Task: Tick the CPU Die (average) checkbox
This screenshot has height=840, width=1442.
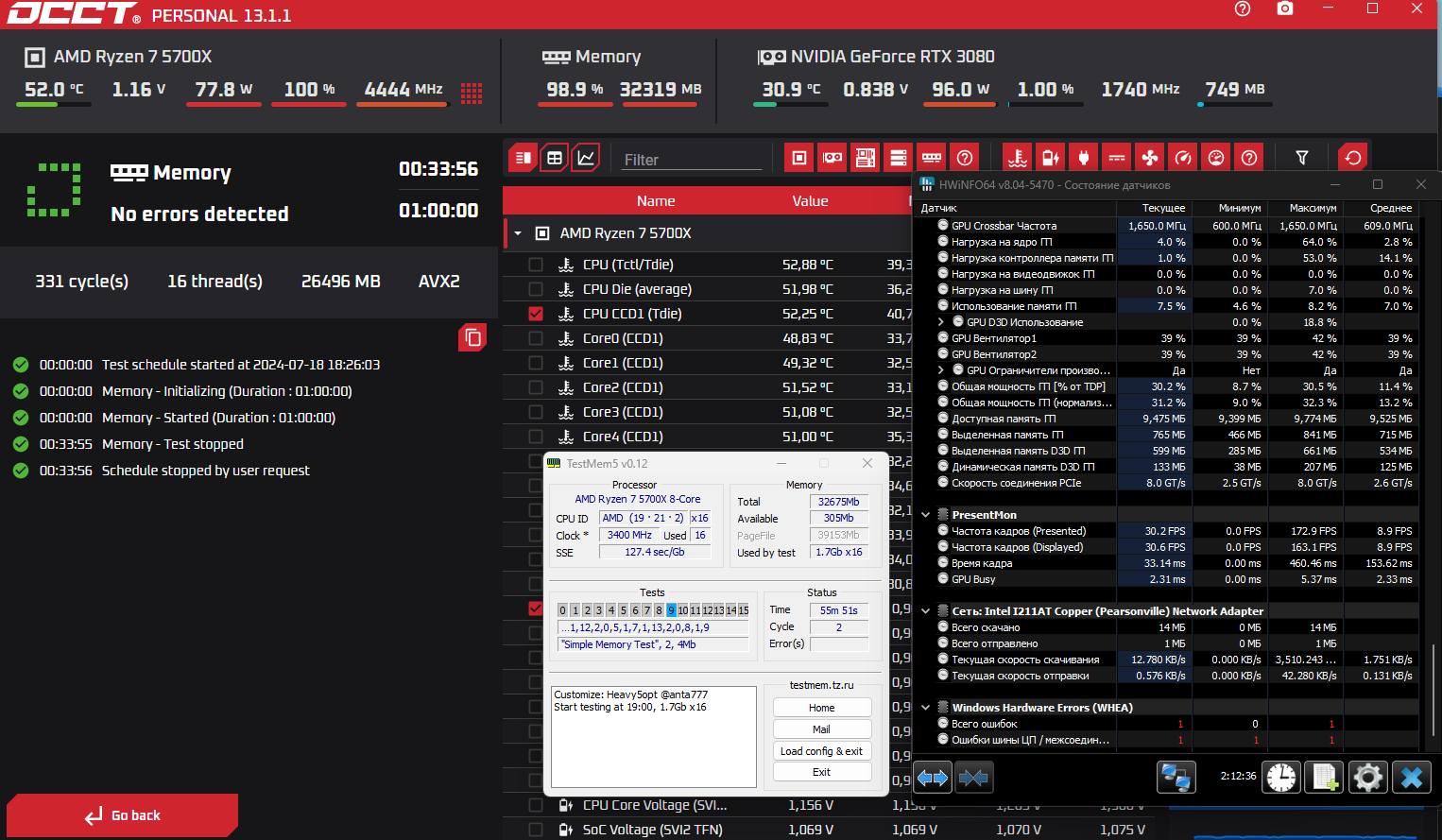Action: pos(536,289)
